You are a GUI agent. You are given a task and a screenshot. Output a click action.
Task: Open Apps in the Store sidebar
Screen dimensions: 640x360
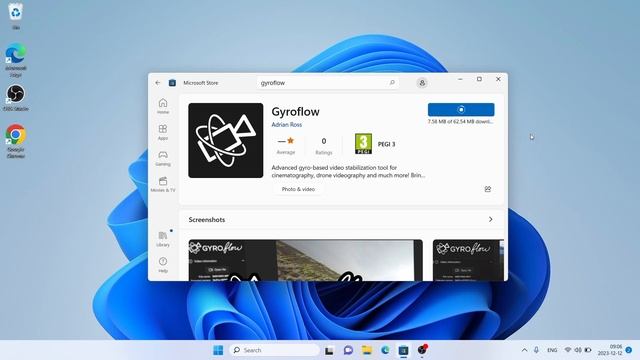(163, 132)
